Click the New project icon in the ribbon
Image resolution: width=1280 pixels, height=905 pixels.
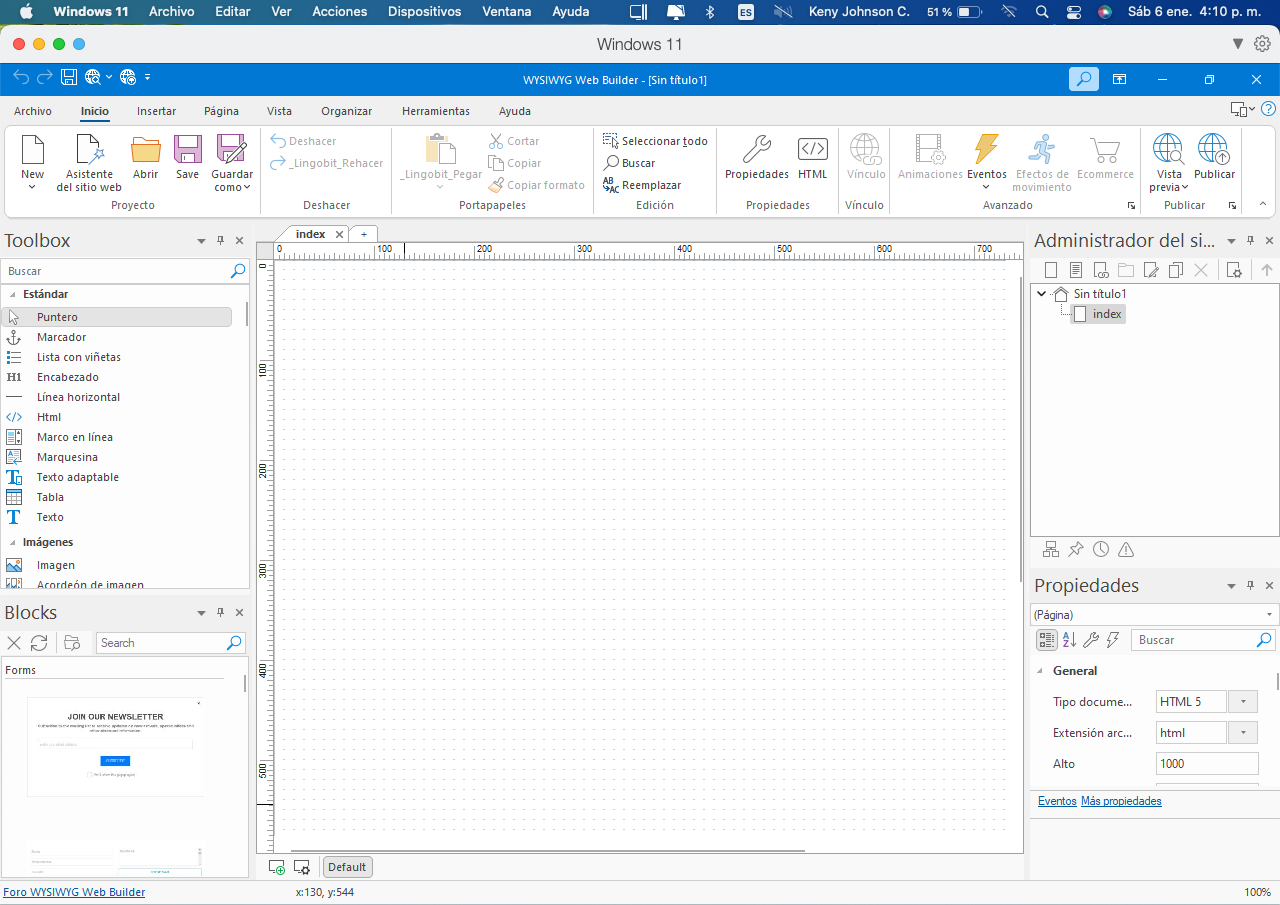[33, 150]
